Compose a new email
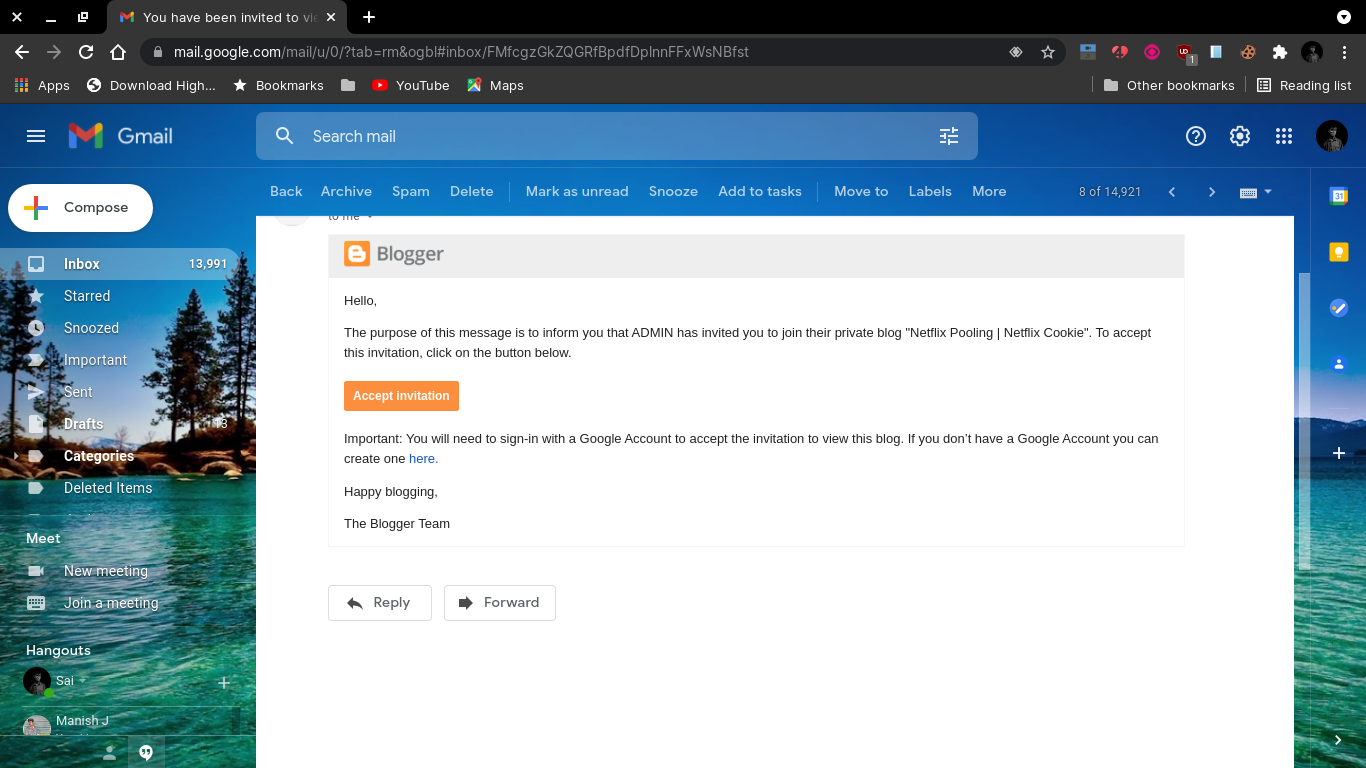1366x768 pixels. click(81, 208)
